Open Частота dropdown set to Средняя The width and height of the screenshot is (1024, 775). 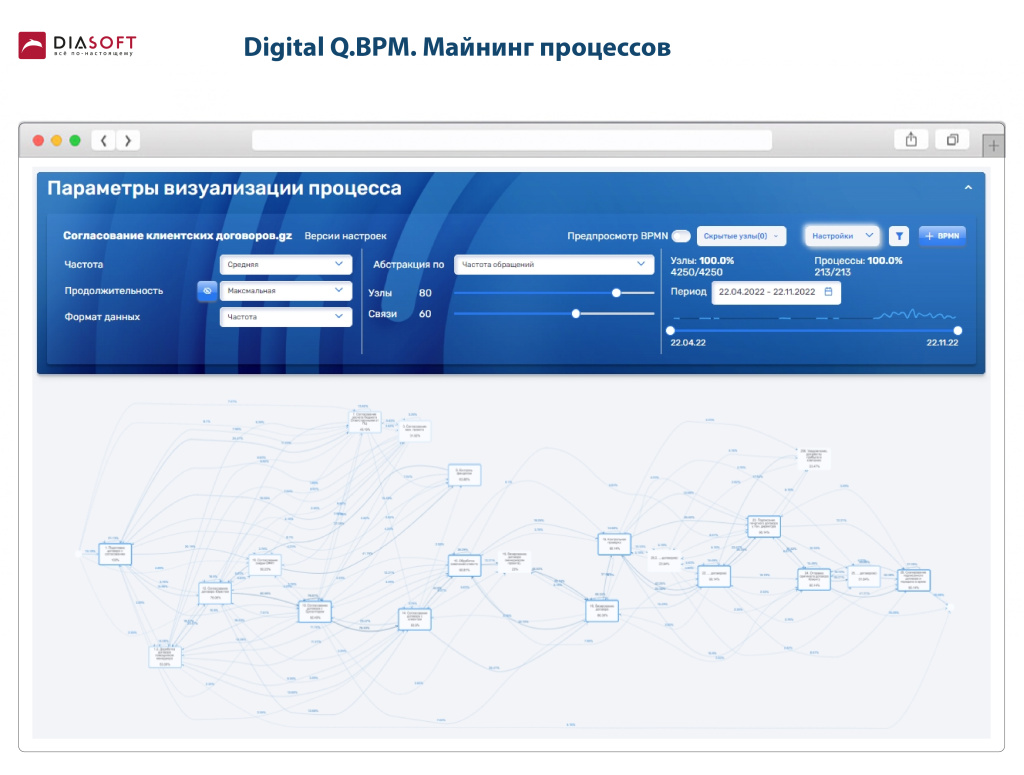tap(285, 265)
